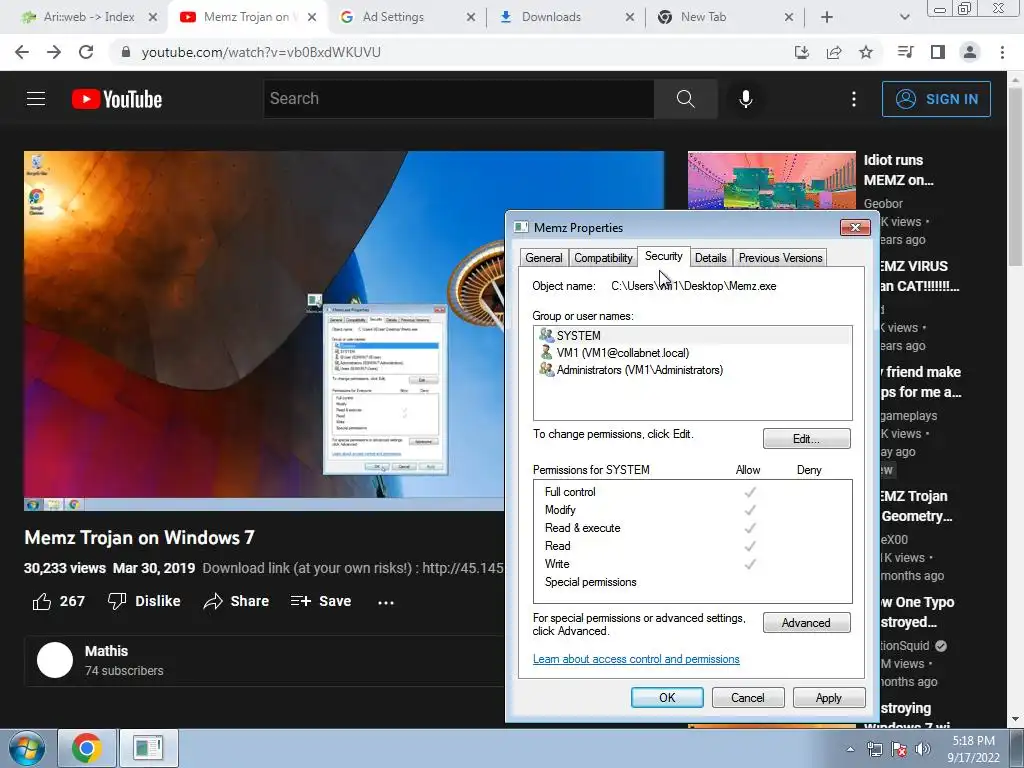Switch to the Compatibility tab

click(603, 258)
